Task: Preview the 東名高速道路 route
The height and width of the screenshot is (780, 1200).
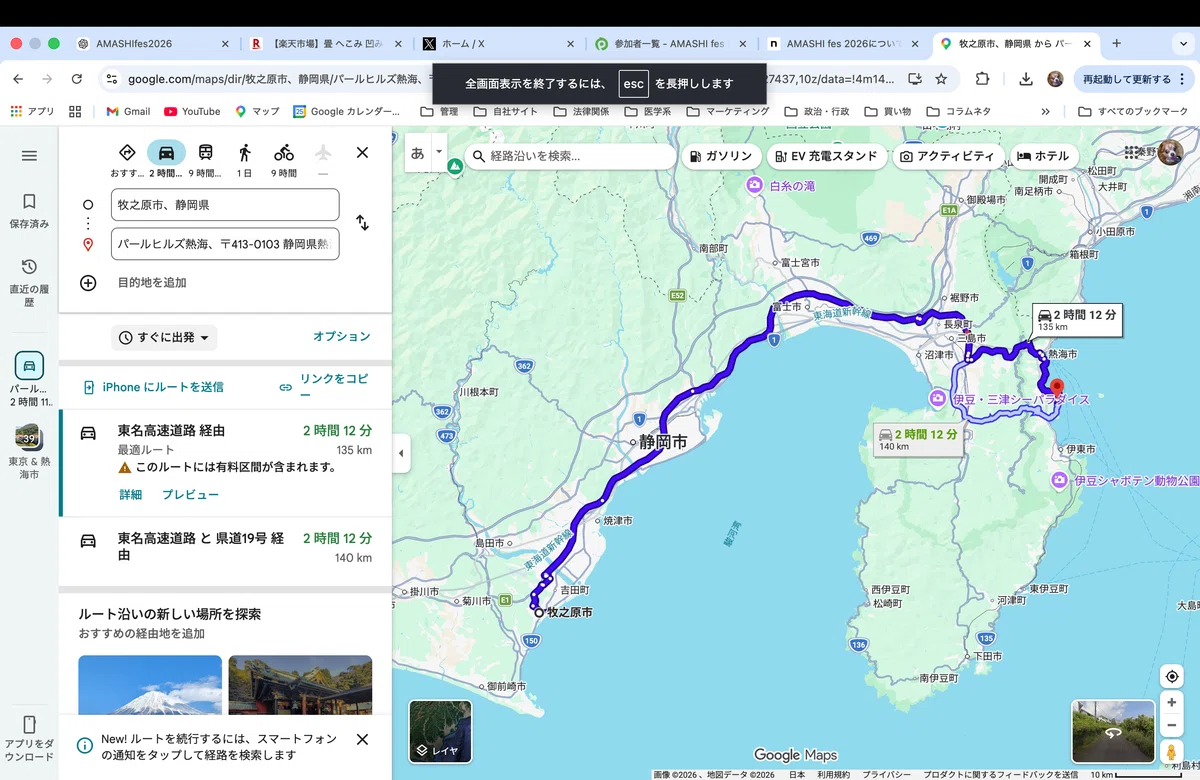Action: pos(190,495)
